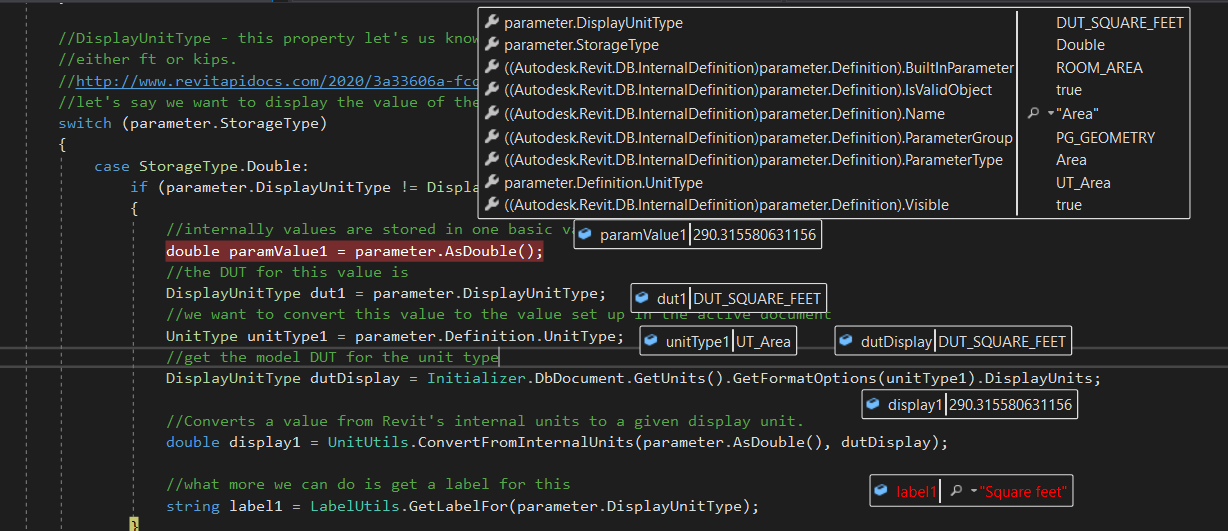
Task: Click the PG_GEOMETRY value
Action: (x=1105, y=137)
